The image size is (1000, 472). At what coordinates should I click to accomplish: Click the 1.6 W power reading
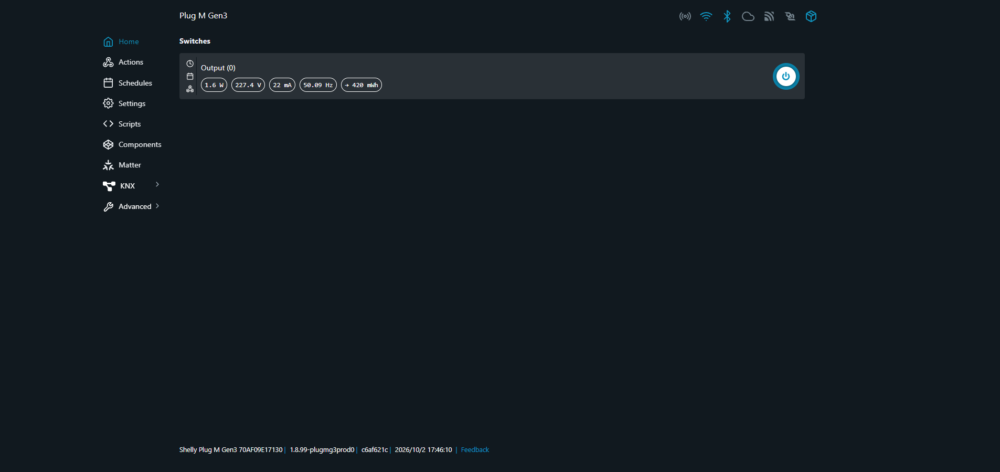click(x=214, y=85)
